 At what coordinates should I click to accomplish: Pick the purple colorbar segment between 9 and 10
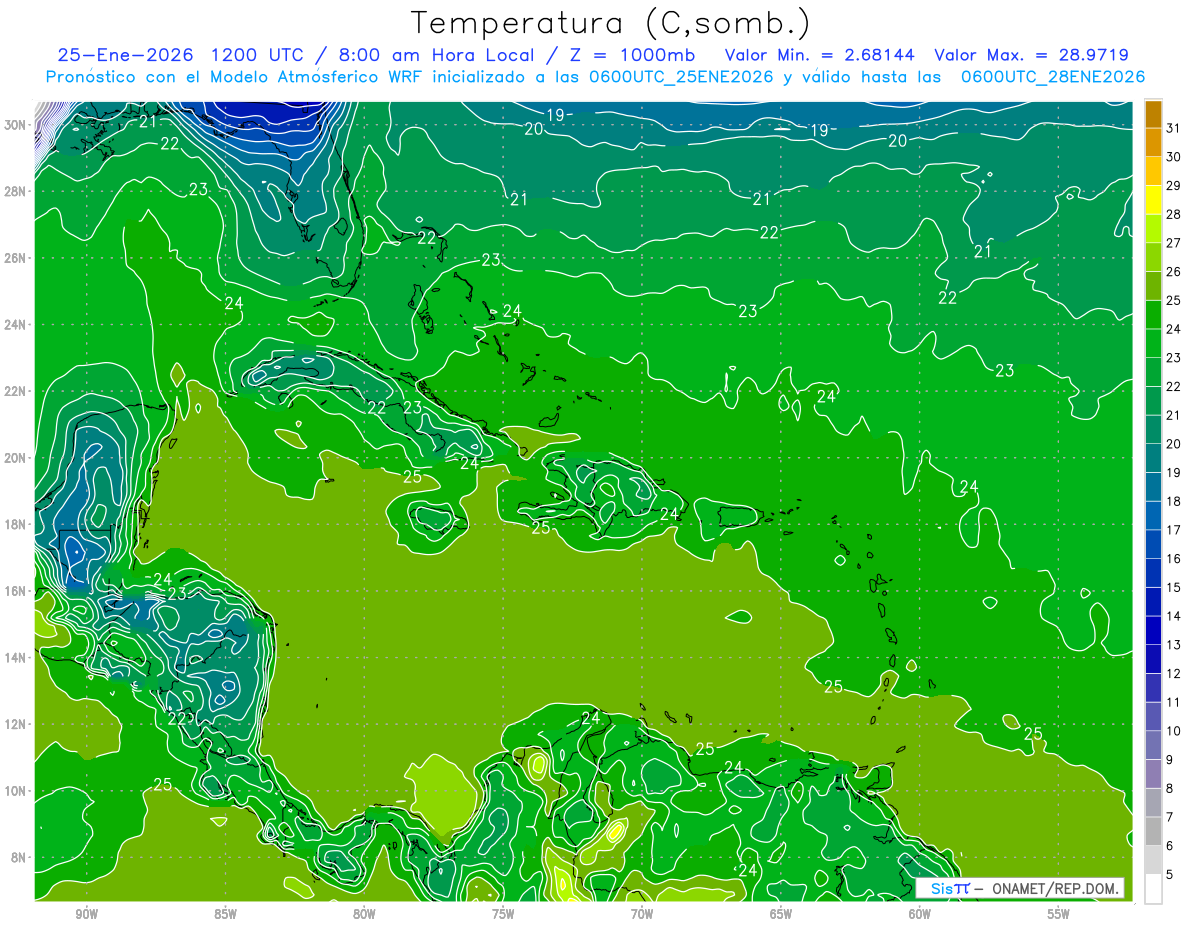click(x=1153, y=745)
